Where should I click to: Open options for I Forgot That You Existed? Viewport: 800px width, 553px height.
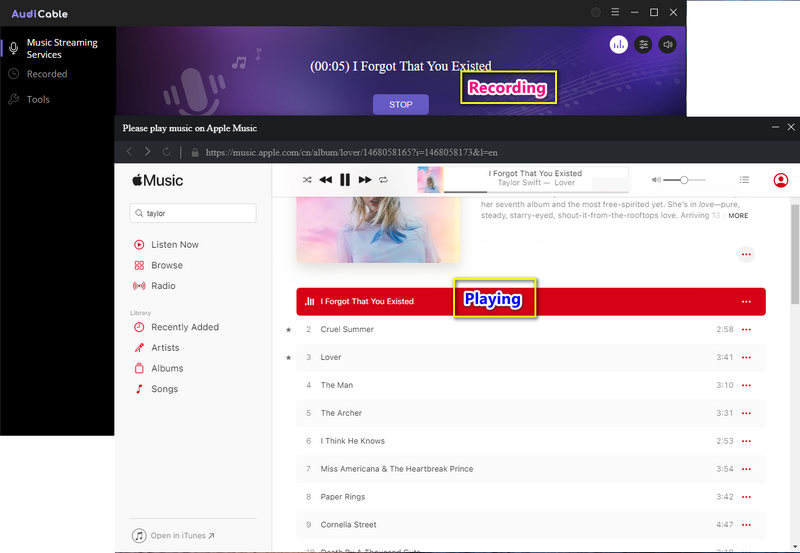(746, 301)
